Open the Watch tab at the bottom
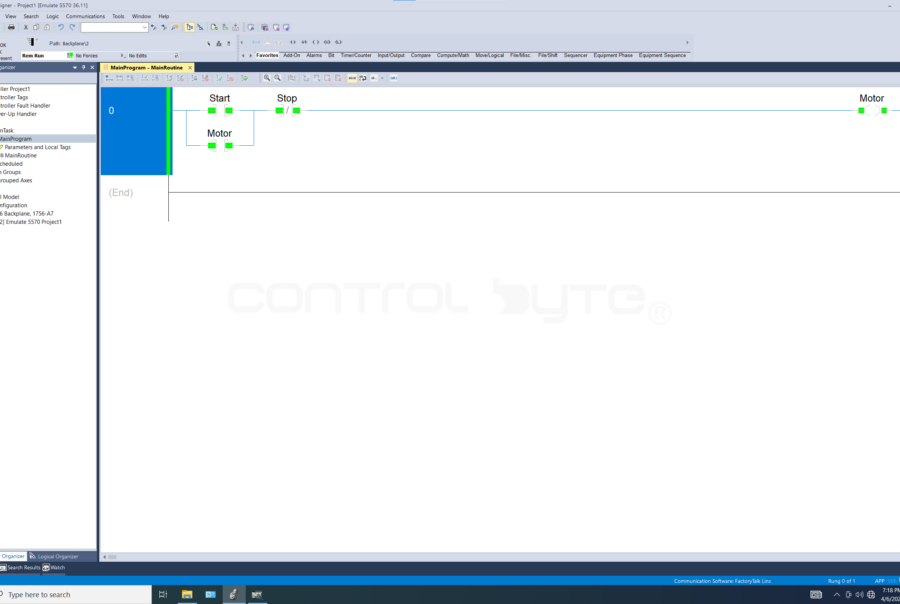900x604 pixels. point(54,567)
